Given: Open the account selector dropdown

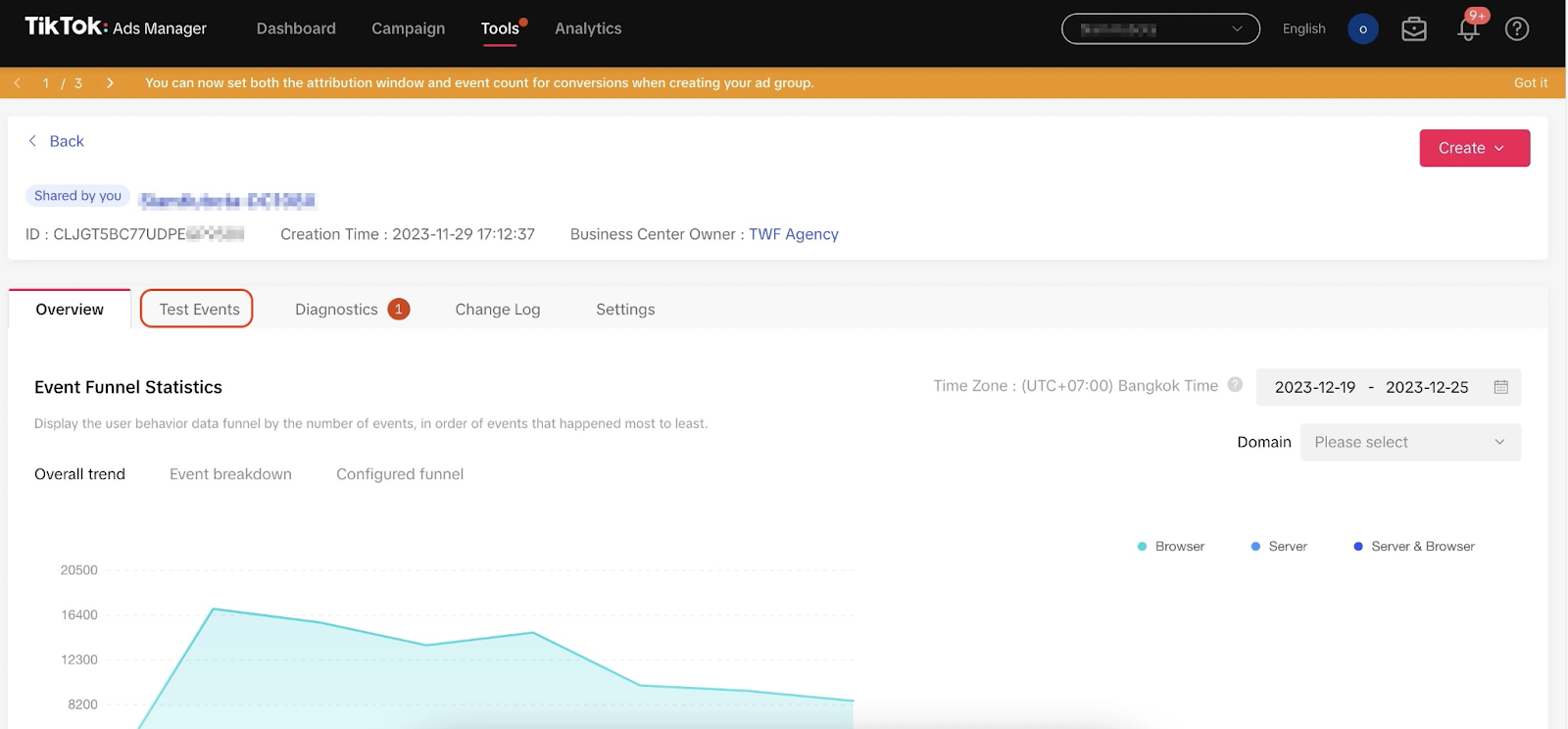Looking at the screenshot, I should pyautogui.click(x=1160, y=29).
